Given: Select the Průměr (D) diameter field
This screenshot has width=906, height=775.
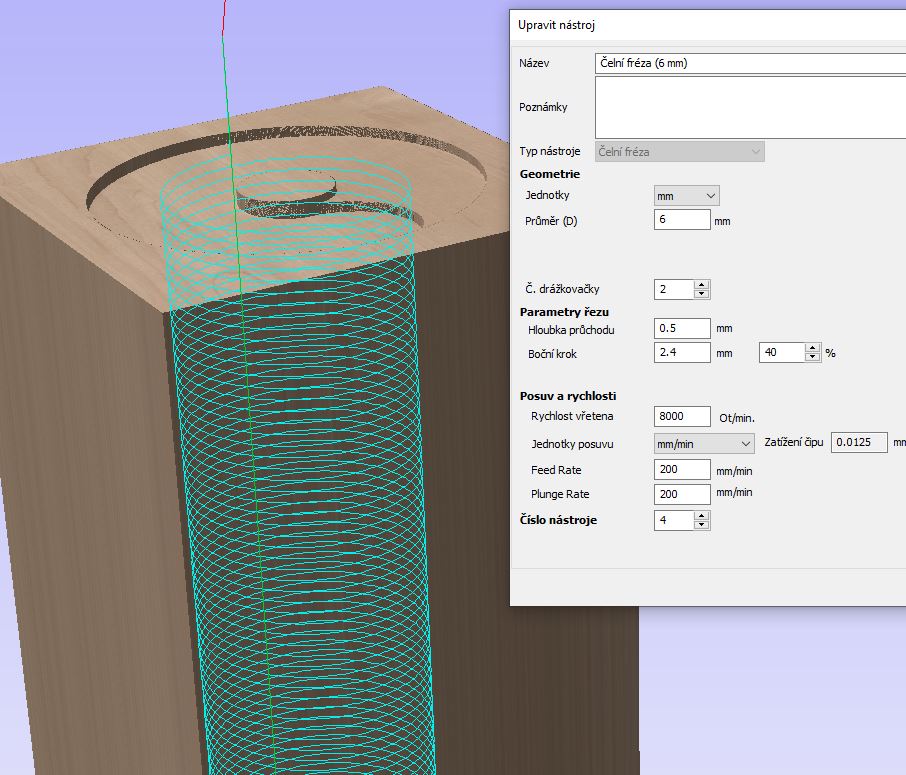Looking at the screenshot, I should pos(682,220).
